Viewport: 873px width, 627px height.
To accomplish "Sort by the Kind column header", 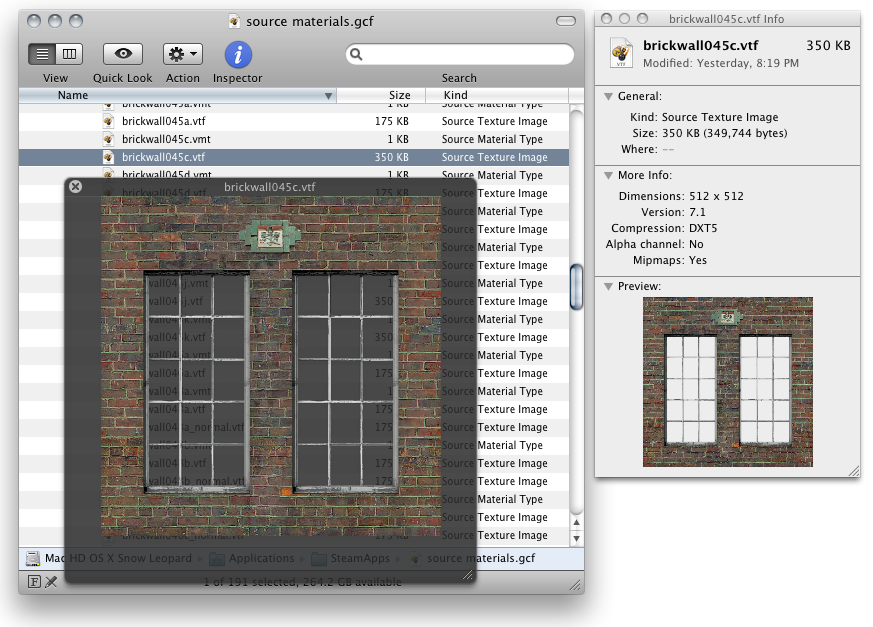I will click(497, 95).
